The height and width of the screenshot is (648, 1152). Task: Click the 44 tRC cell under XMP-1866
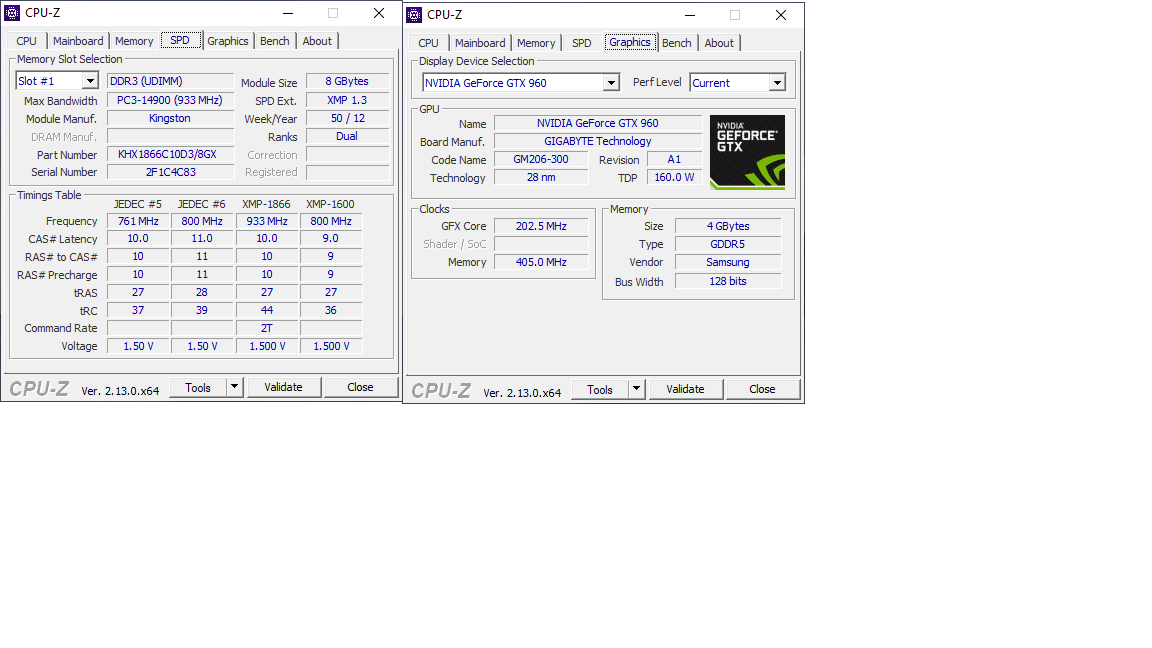click(x=267, y=310)
